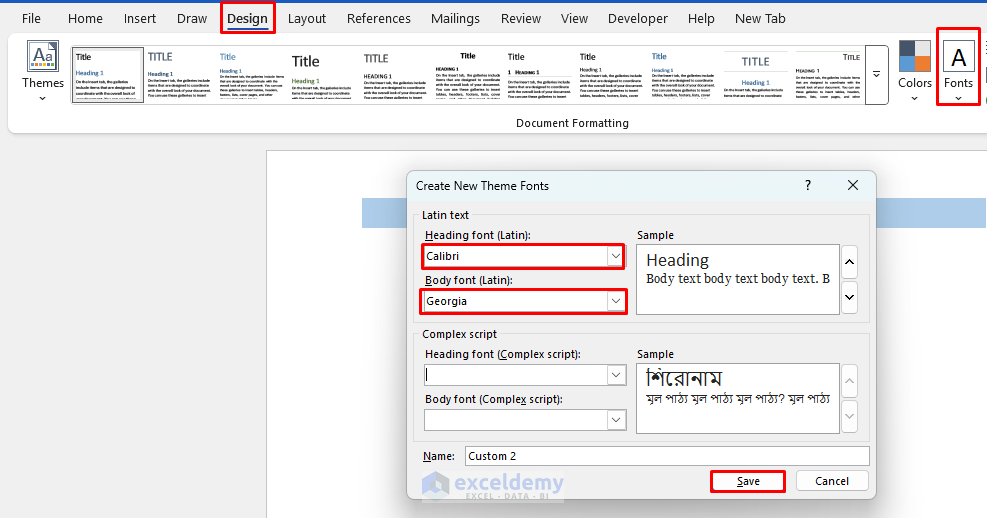Open the New Tab ribbon tab
Viewport: 987px width, 518px height.
[x=760, y=19]
